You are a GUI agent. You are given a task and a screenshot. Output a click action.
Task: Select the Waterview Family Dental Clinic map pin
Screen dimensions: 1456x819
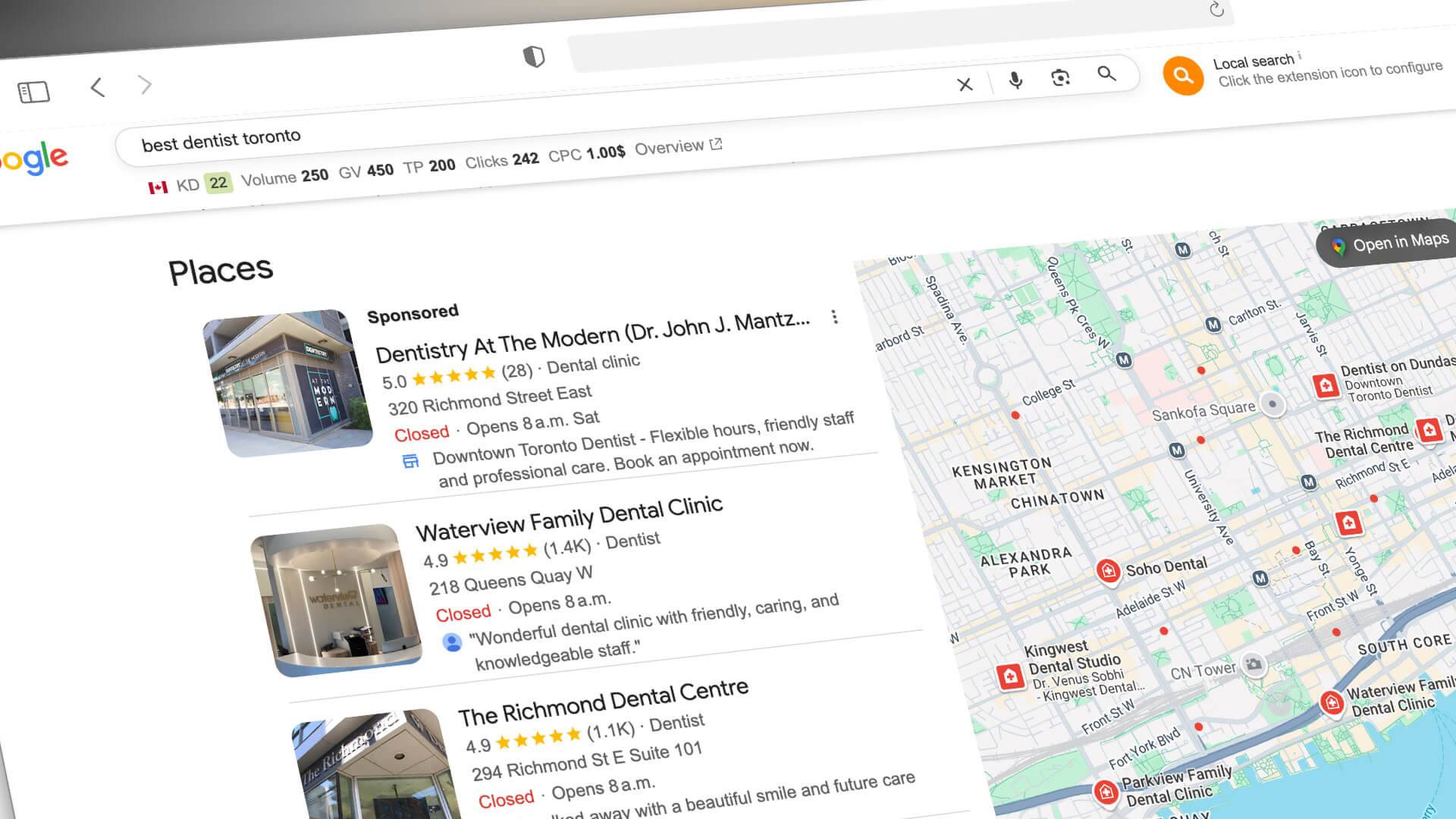click(x=1332, y=703)
